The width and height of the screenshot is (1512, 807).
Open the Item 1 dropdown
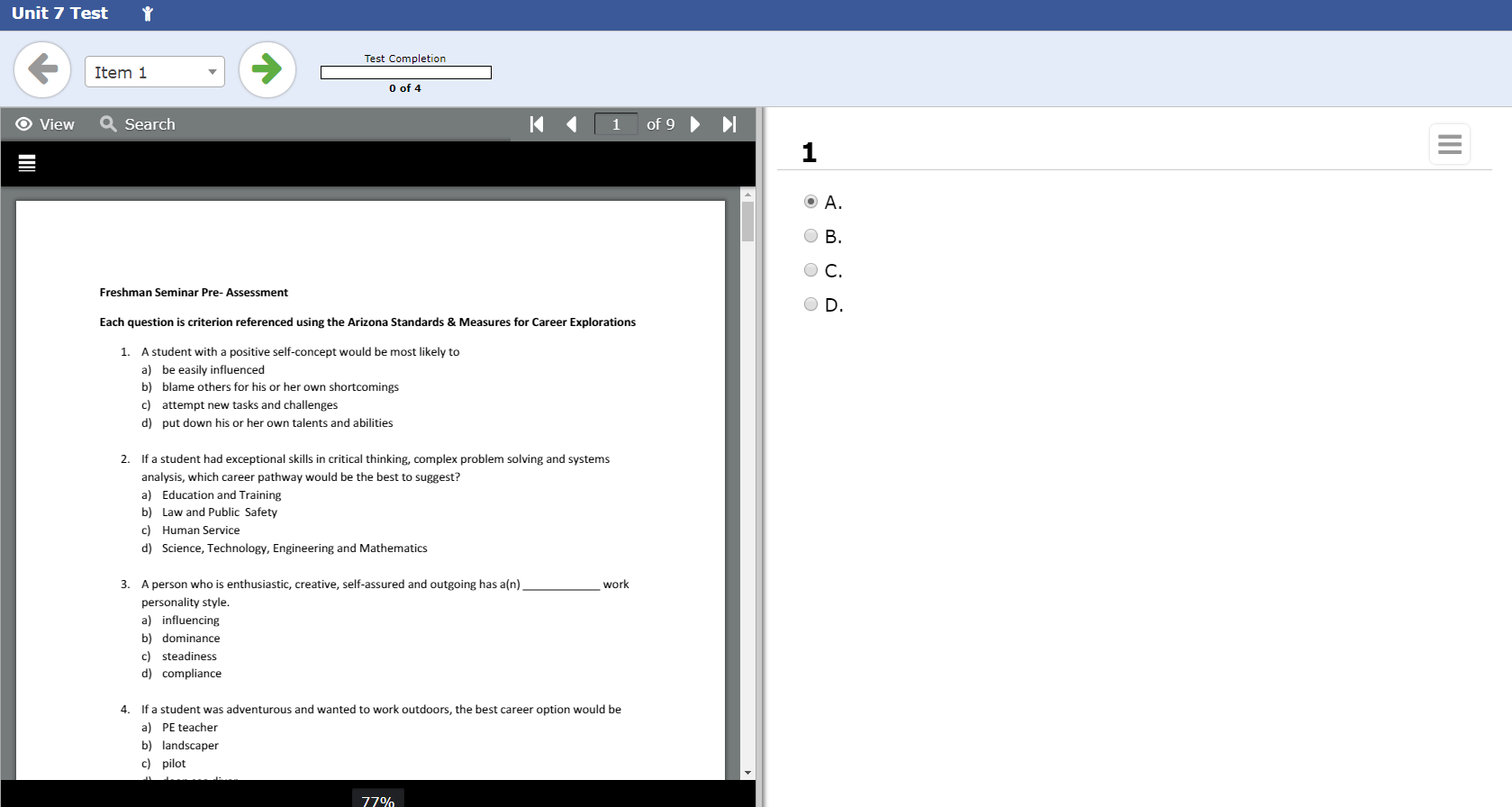point(154,72)
